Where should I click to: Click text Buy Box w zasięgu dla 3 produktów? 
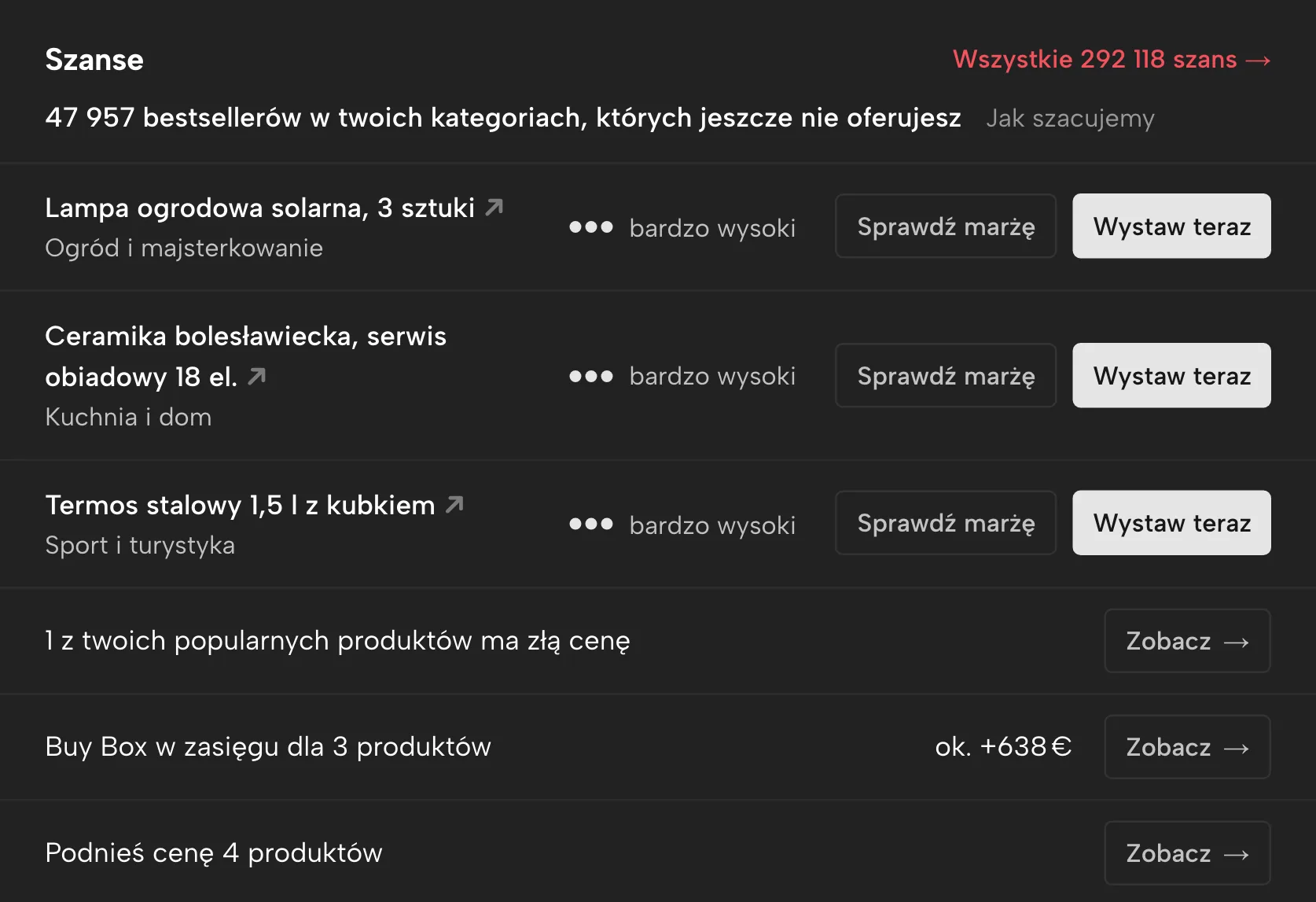click(268, 747)
